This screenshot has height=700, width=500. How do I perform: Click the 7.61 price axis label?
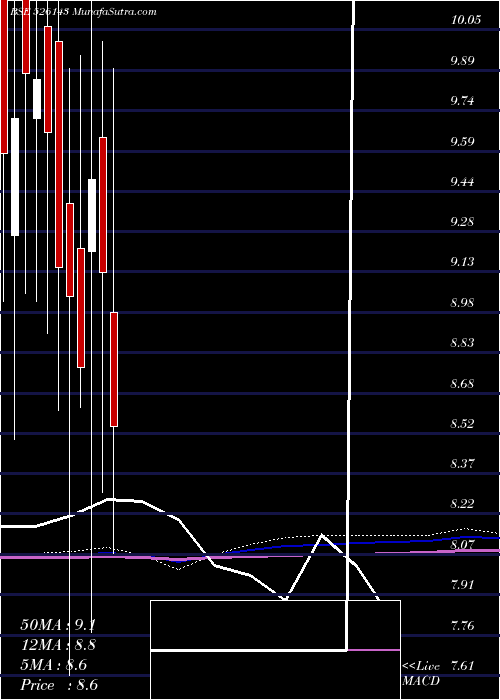click(x=462, y=667)
